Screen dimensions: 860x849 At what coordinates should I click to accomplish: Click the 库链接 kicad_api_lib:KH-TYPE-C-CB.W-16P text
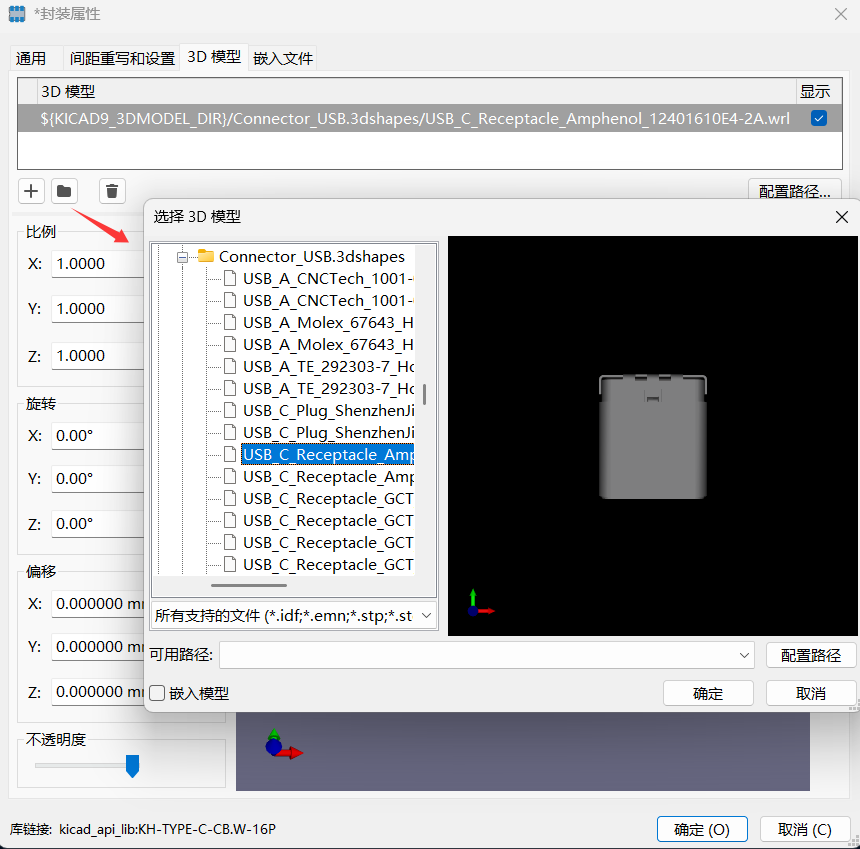[143, 829]
